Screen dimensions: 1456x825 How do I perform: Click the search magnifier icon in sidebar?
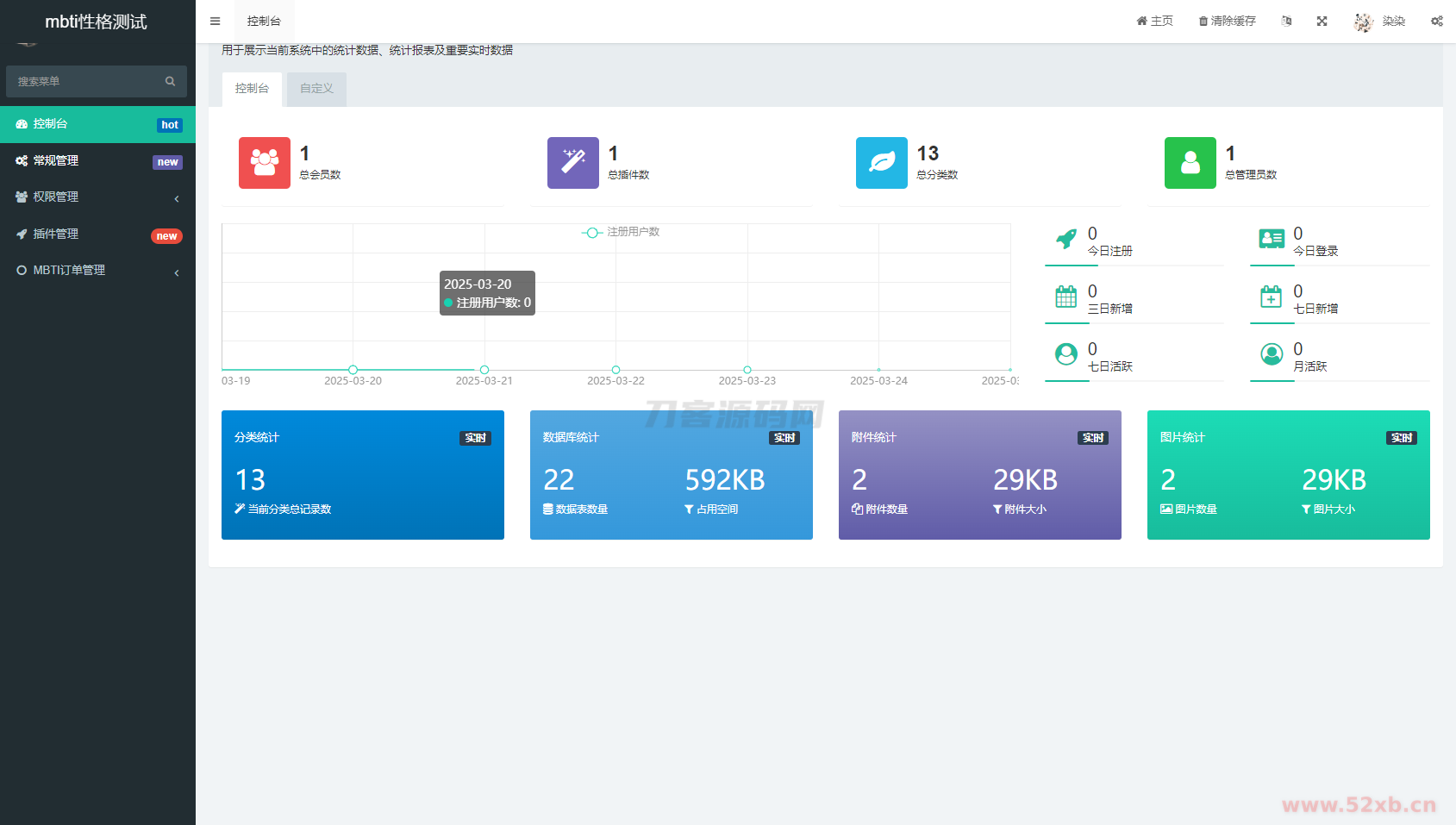pyautogui.click(x=170, y=81)
